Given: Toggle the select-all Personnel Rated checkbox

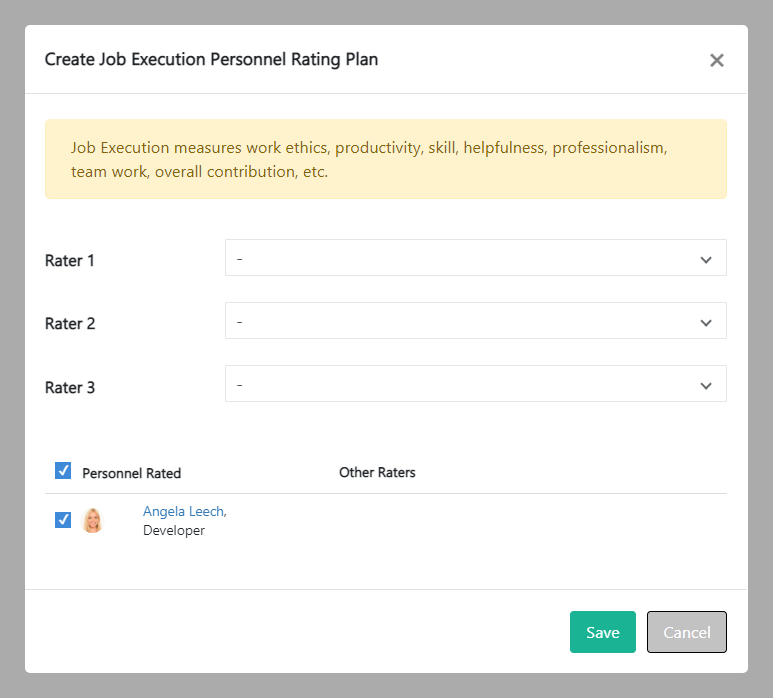Looking at the screenshot, I should (x=63, y=471).
